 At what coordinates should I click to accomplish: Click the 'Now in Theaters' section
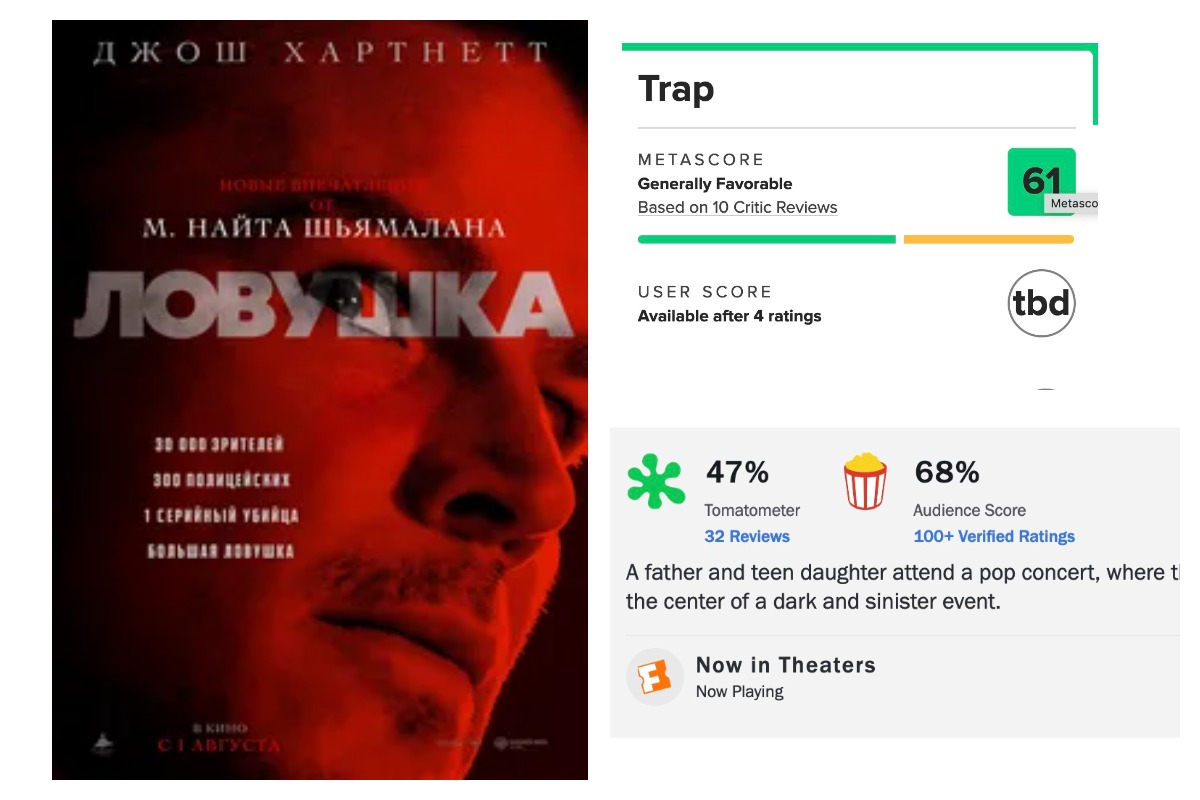pos(786,664)
